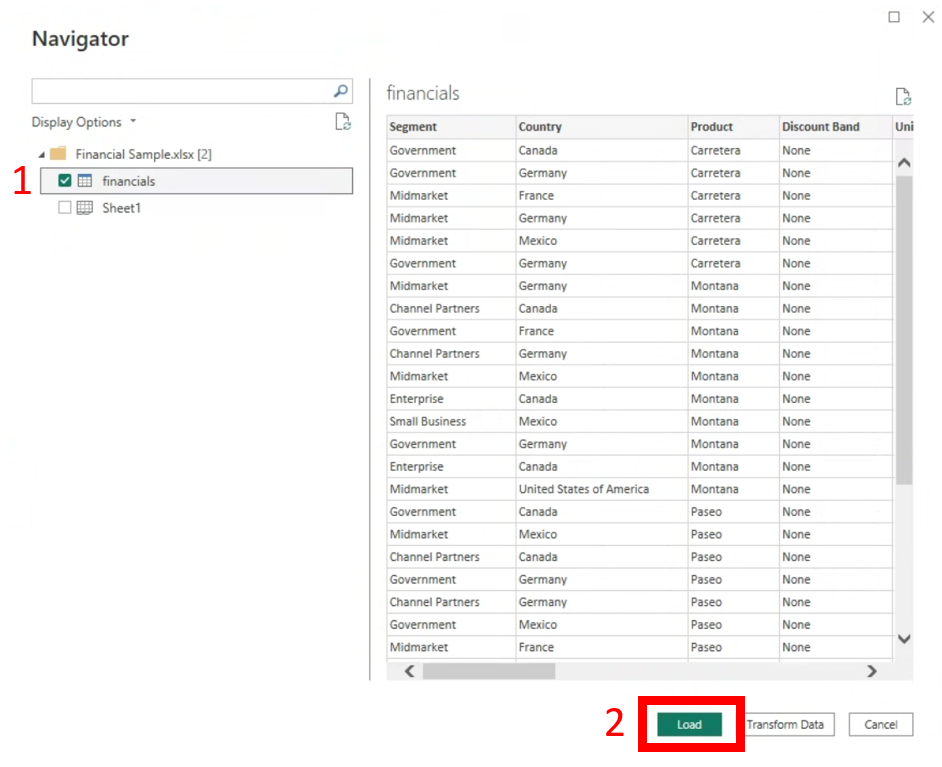Click the Discount Band column header
Image resolution: width=942 pixels, height=767 pixels.
pos(836,127)
